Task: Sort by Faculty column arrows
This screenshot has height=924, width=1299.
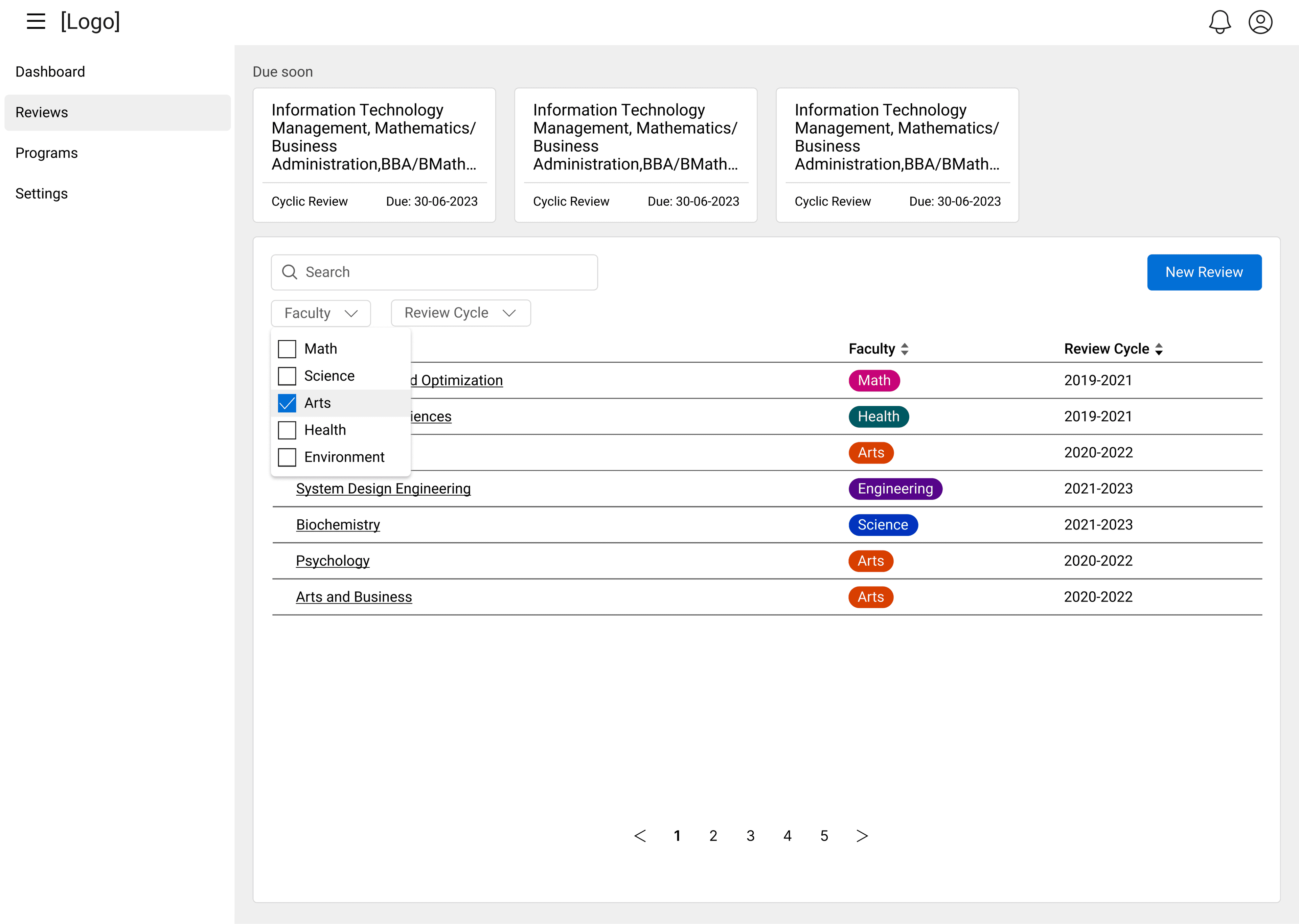Action: [x=904, y=350]
